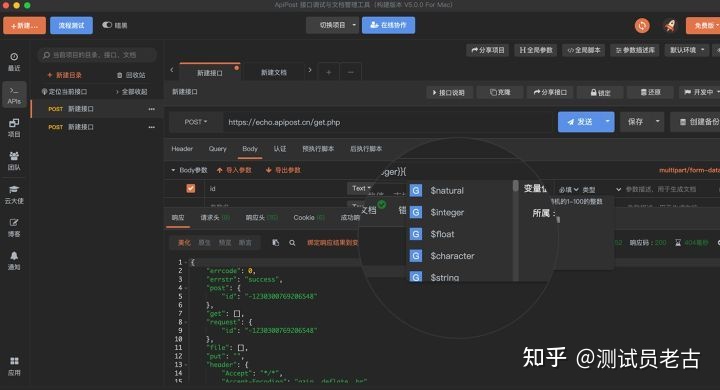Open the 回收站 recycle bin
The image size is (720, 390).
(131, 75)
